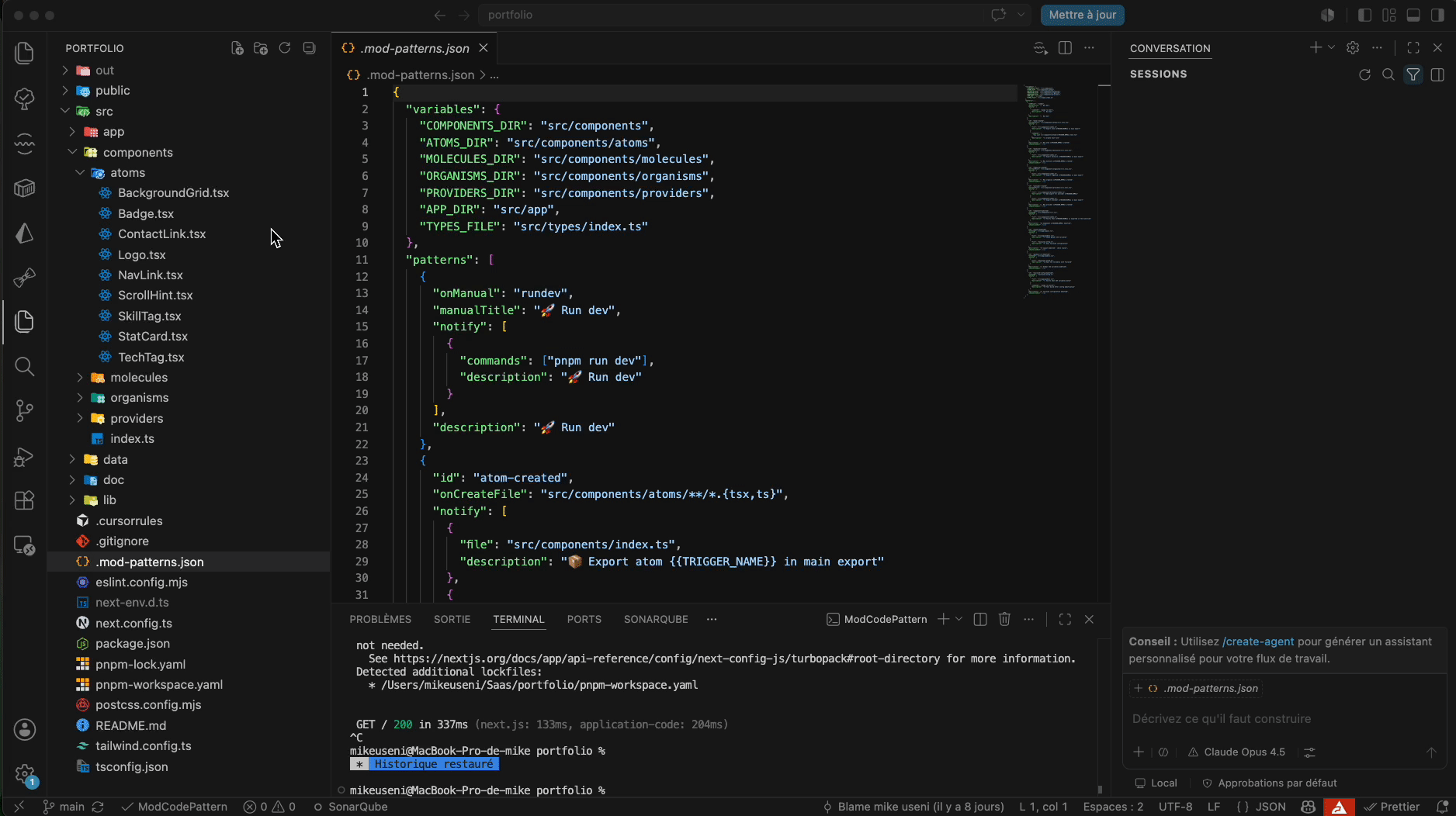Select the .mod-patterns.json editor tab
Image resolution: width=1456 pixels, height=816 pixels.
point(414,48)
